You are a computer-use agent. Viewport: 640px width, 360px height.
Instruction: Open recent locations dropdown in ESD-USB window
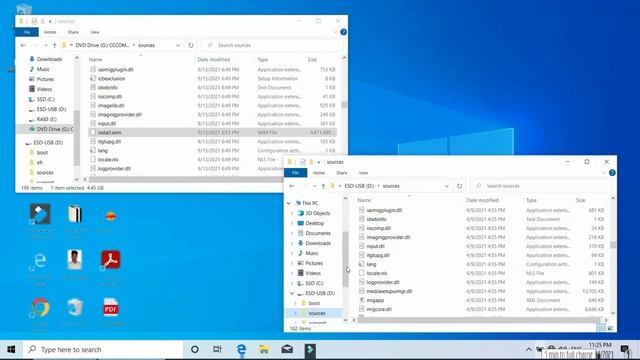(x=314, y=186)
